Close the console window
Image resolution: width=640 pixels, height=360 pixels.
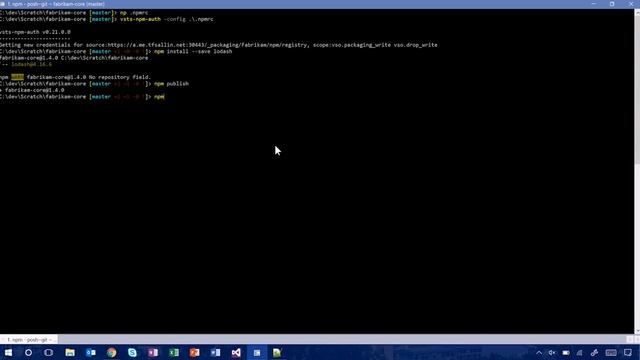pos(631,4)
